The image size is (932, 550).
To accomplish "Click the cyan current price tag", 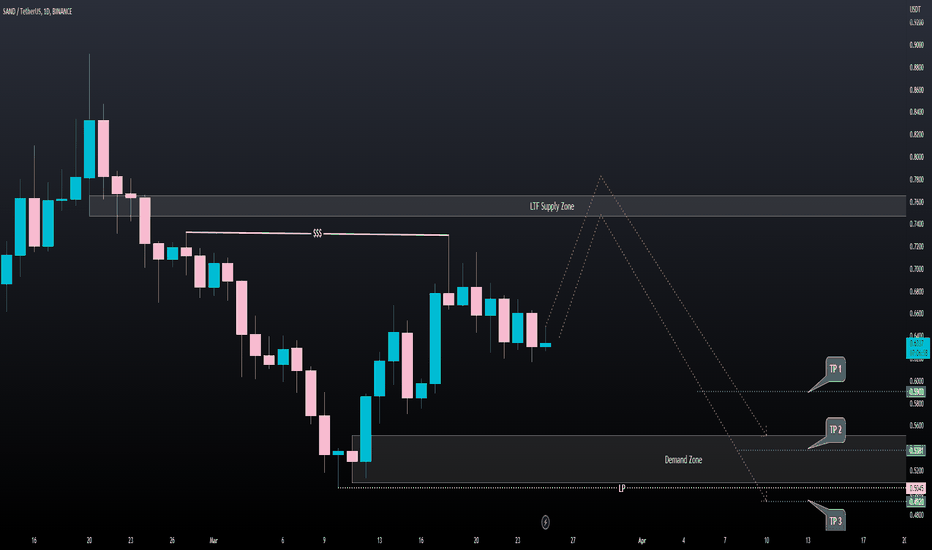I will click(x=917, y=348).
